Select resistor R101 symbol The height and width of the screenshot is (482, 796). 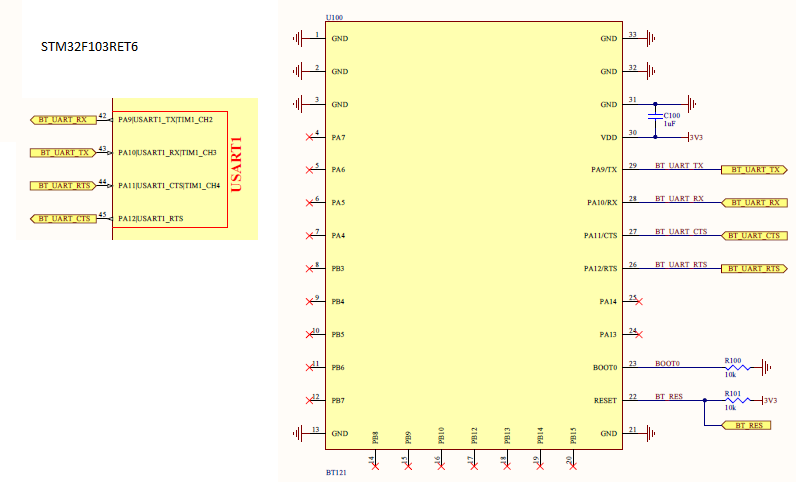(737, 401)
